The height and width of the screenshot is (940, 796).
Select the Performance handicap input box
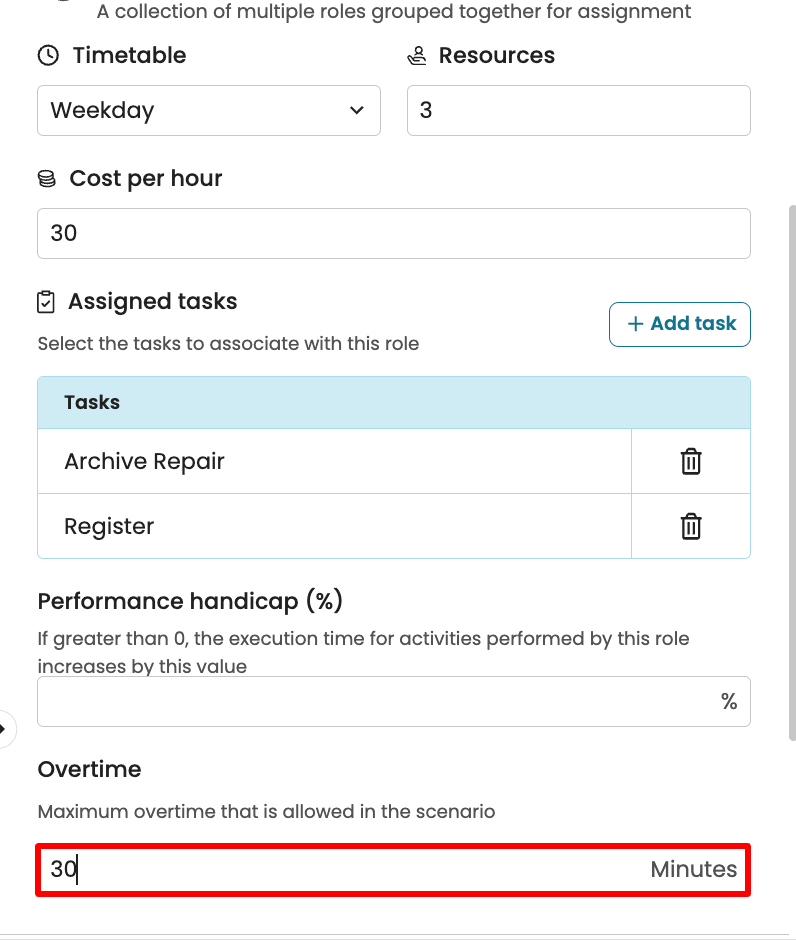(x=375, y=701)
